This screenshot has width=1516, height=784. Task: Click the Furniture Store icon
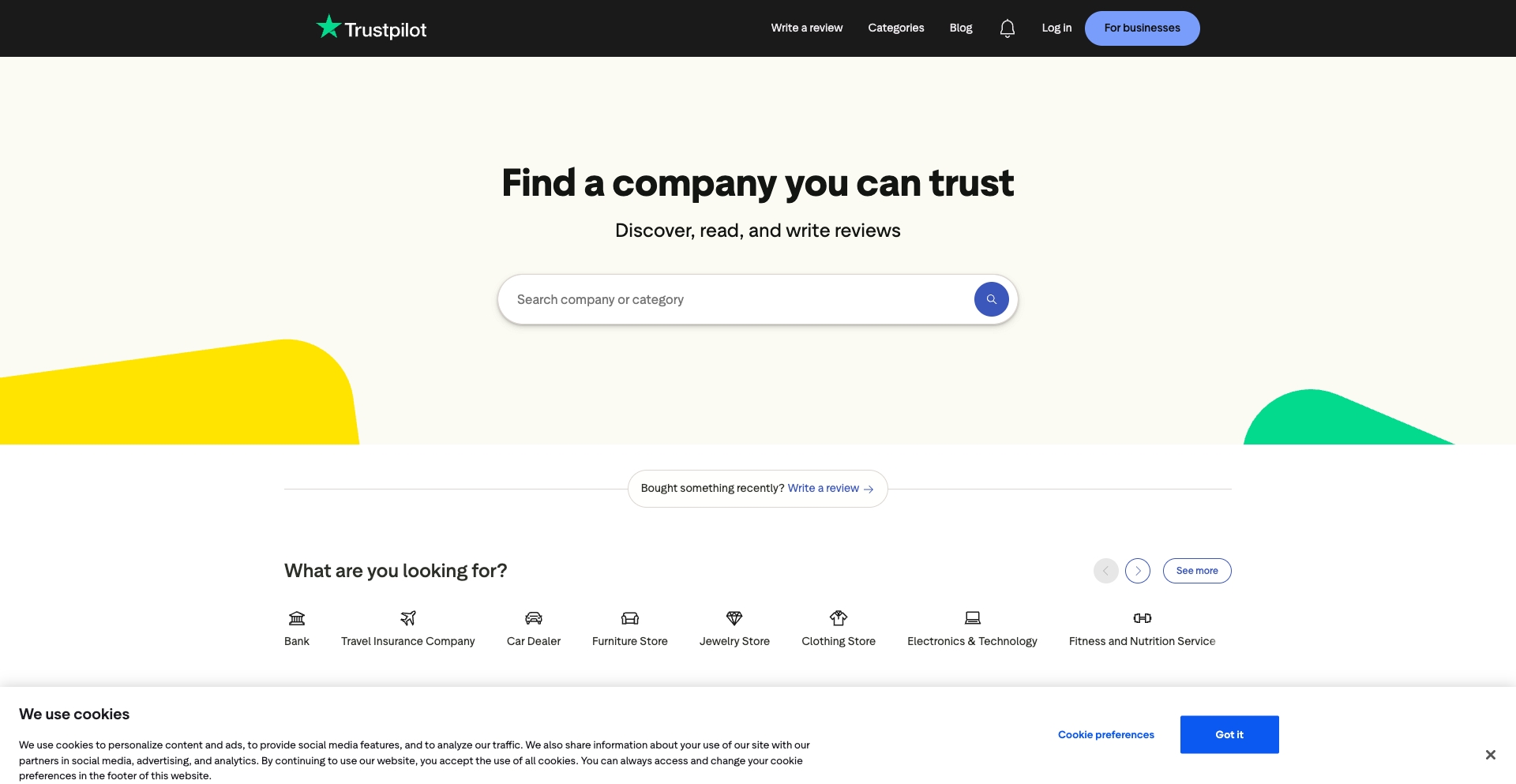click(629, 618)
